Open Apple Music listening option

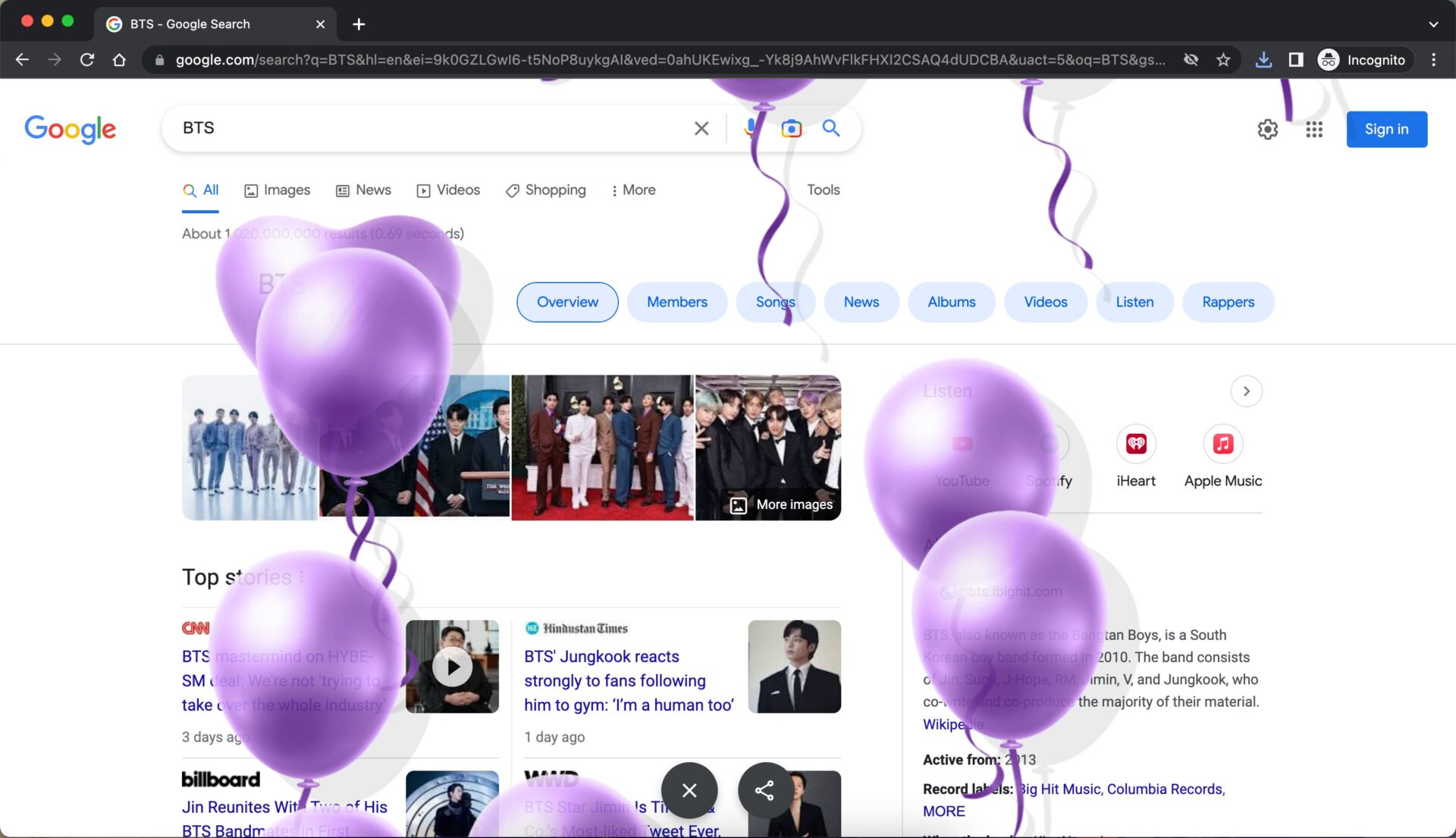click(1222, 444)
